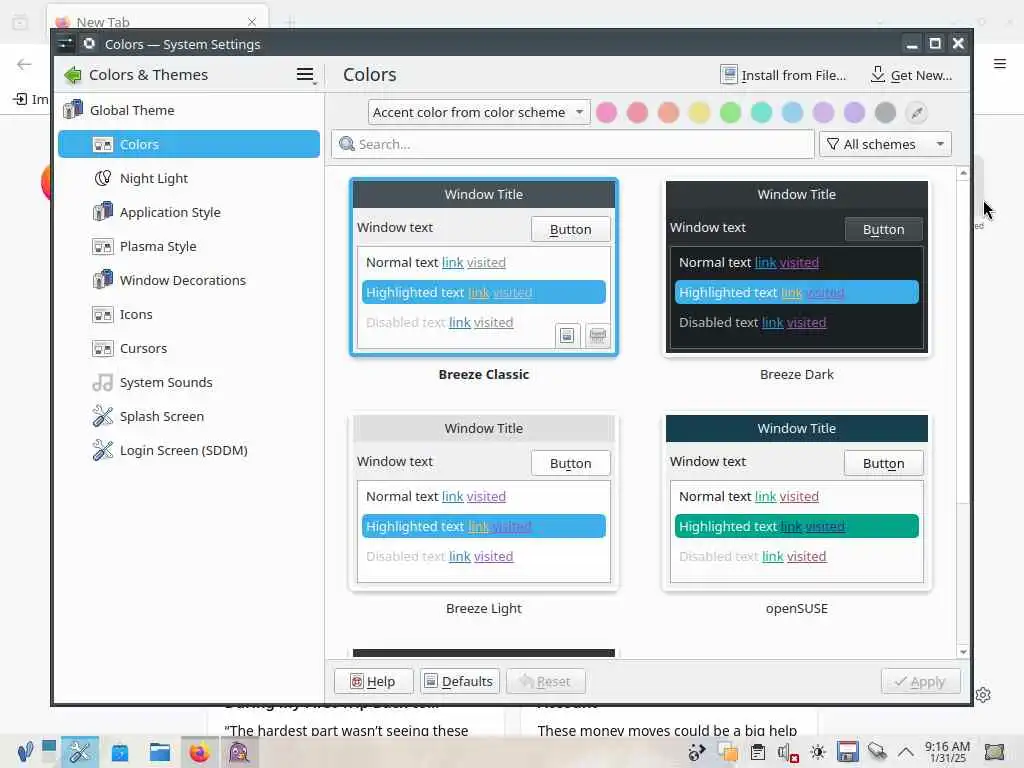This screenshot has height=768, width=1024.
Task: Open Window Decorations settings
Action: 189,280
